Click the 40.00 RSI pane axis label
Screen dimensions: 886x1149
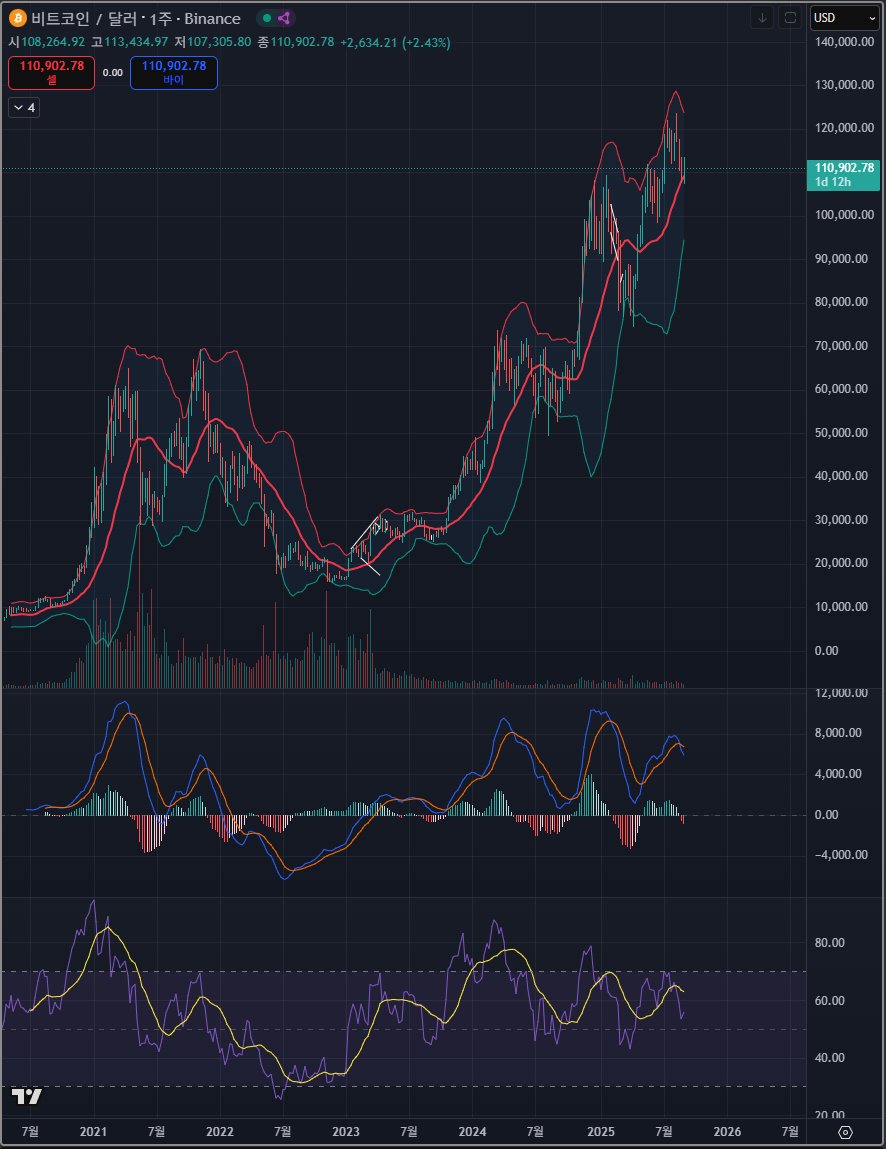coord(830,1057)
